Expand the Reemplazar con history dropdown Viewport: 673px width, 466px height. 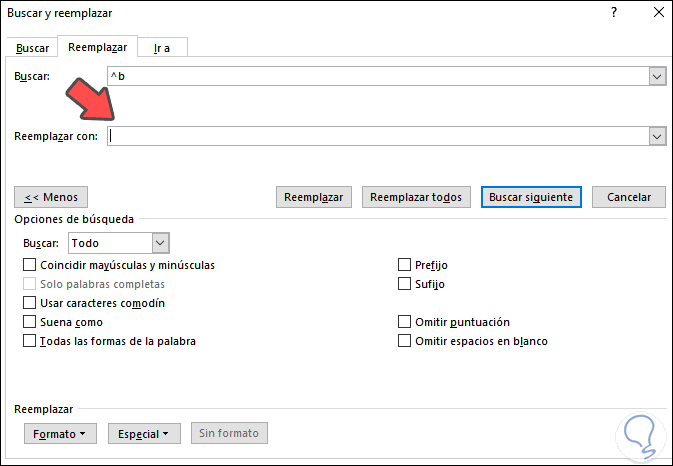657,137
